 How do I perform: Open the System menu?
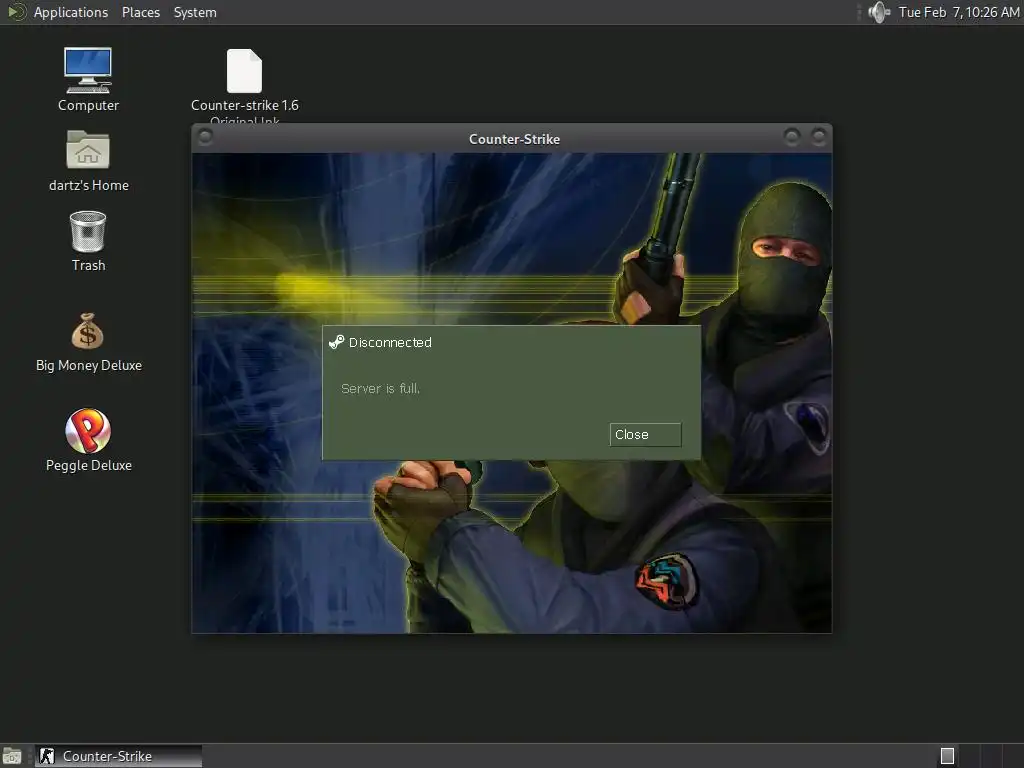tap(195, 12)
